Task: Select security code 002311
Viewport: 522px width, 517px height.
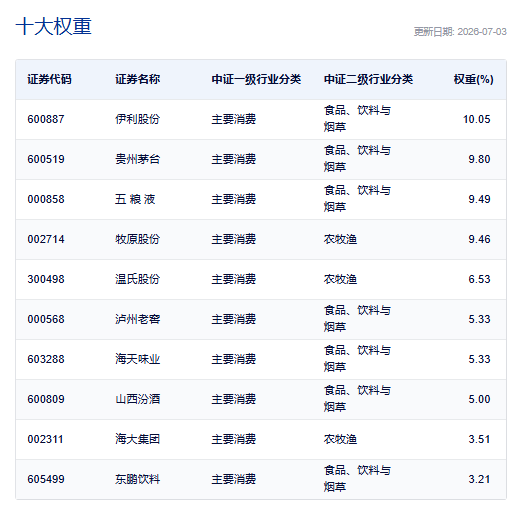Action: 45,439
